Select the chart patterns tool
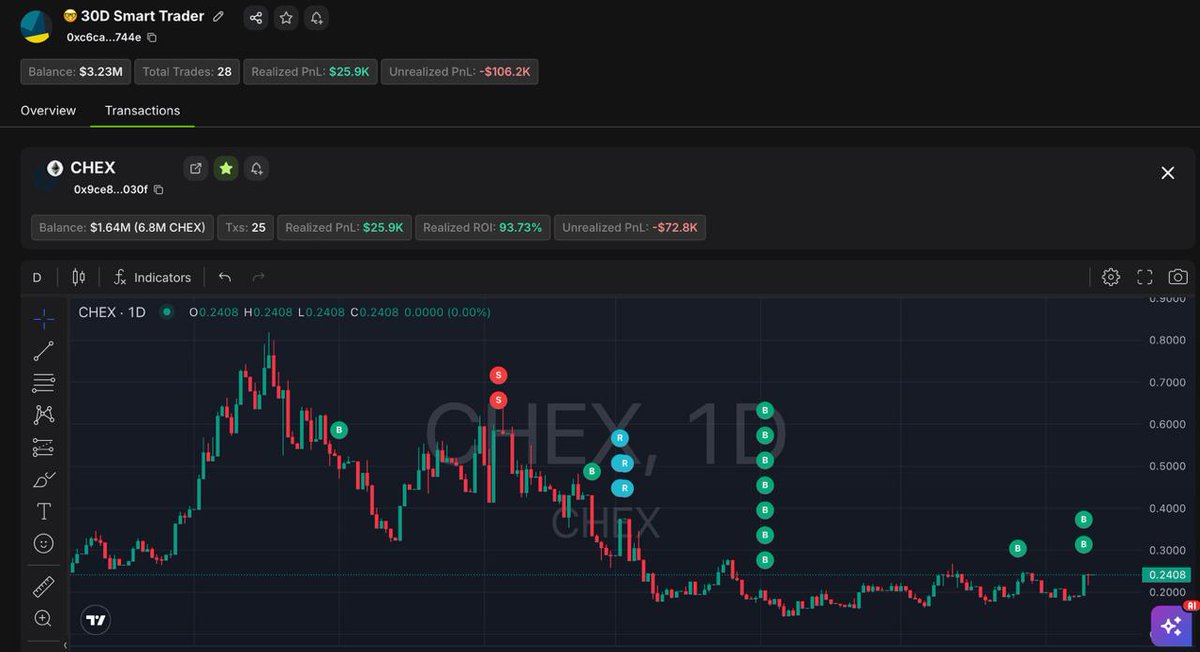The width and height of the screenshot is (1200, 652). tap(44, 415)
